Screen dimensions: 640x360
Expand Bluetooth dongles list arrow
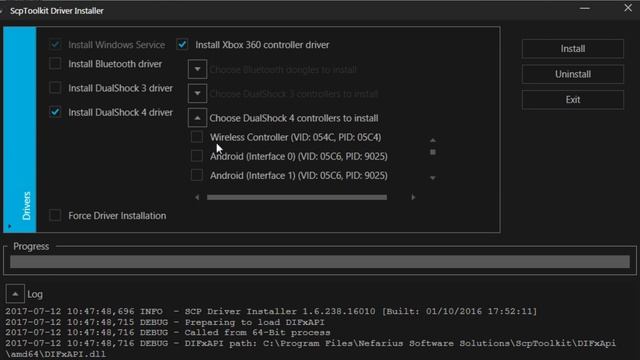[x=197, y=69]
